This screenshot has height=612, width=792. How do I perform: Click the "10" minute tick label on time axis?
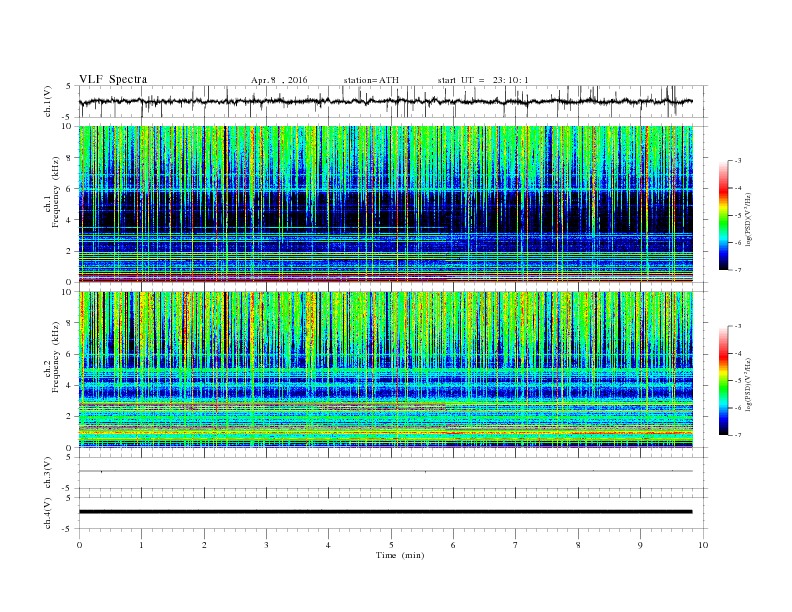tap(703, 545)
